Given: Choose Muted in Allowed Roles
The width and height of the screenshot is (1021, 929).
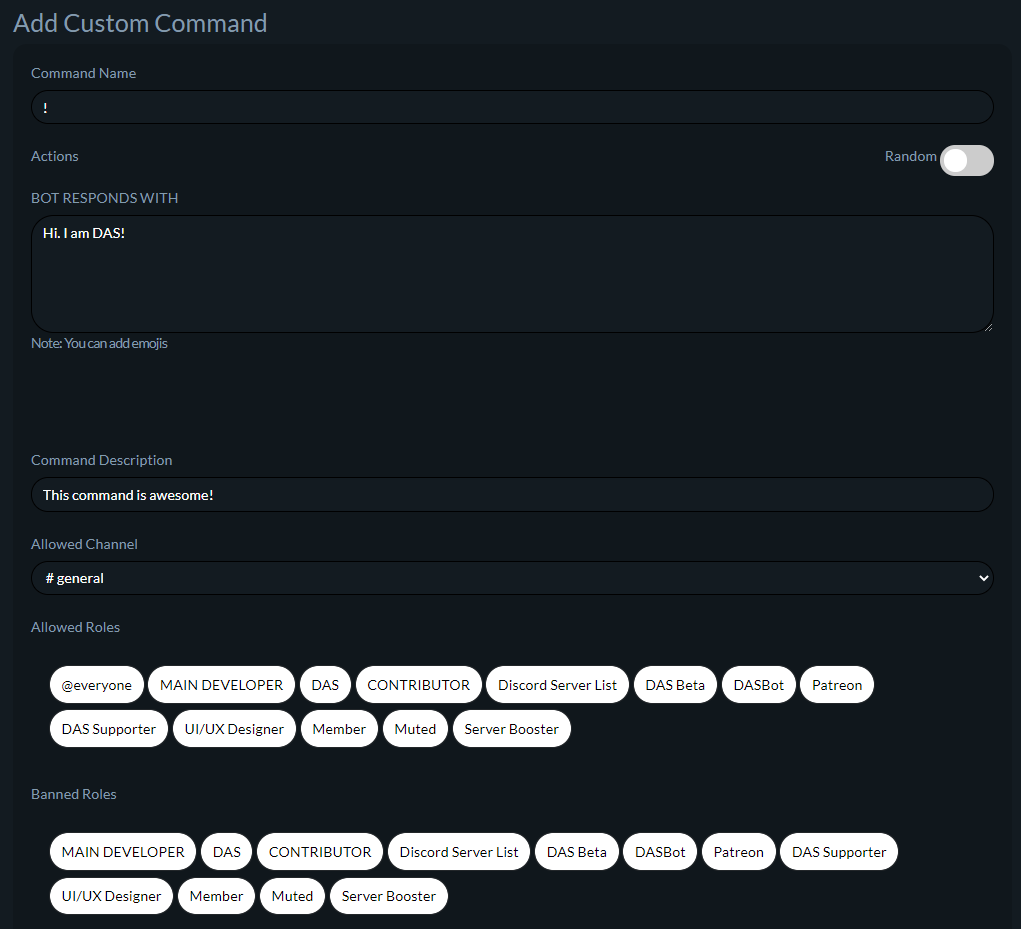Looking at the screenshot, I should pos(415,729).
